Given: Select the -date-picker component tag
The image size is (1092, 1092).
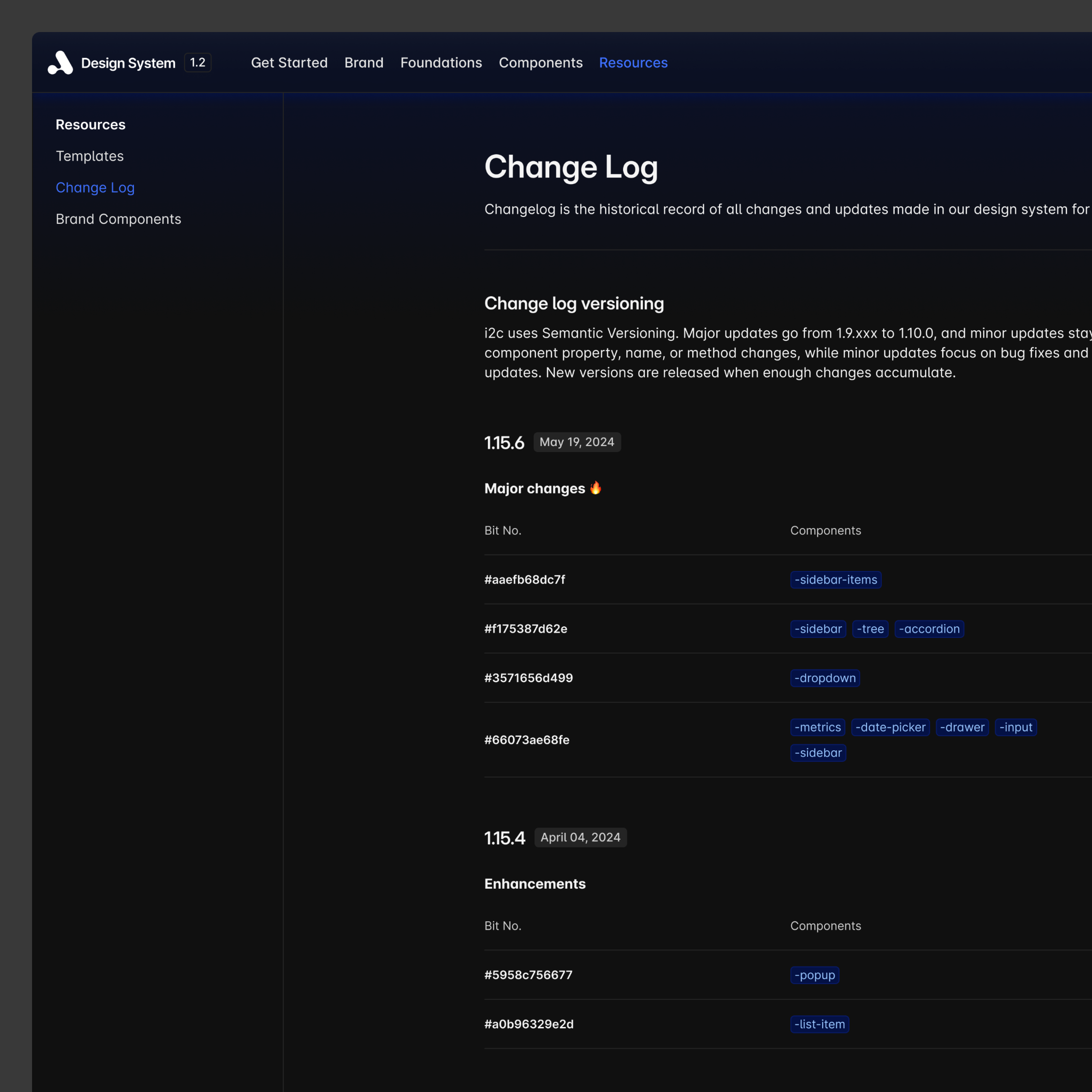Looking at the screenshot, I should click(x=890, y=728).
